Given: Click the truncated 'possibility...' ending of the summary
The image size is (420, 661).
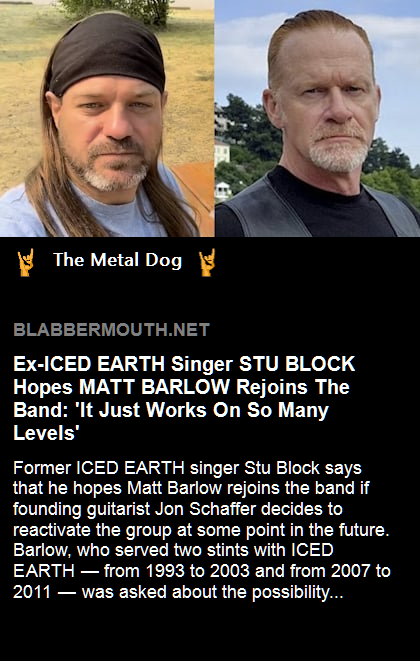Looking at the screenshot, I should click(298, 593).
